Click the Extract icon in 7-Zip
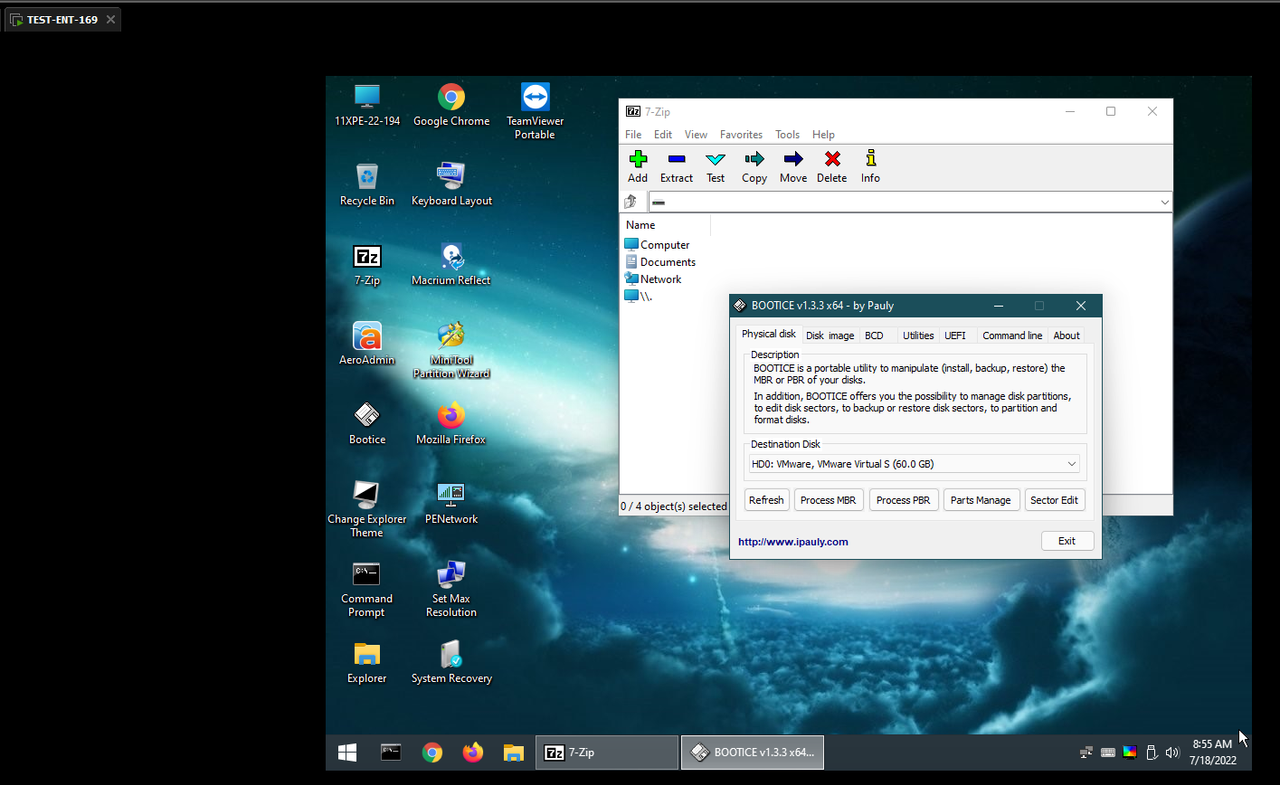 pyautogui.click(x=676, y=159)
